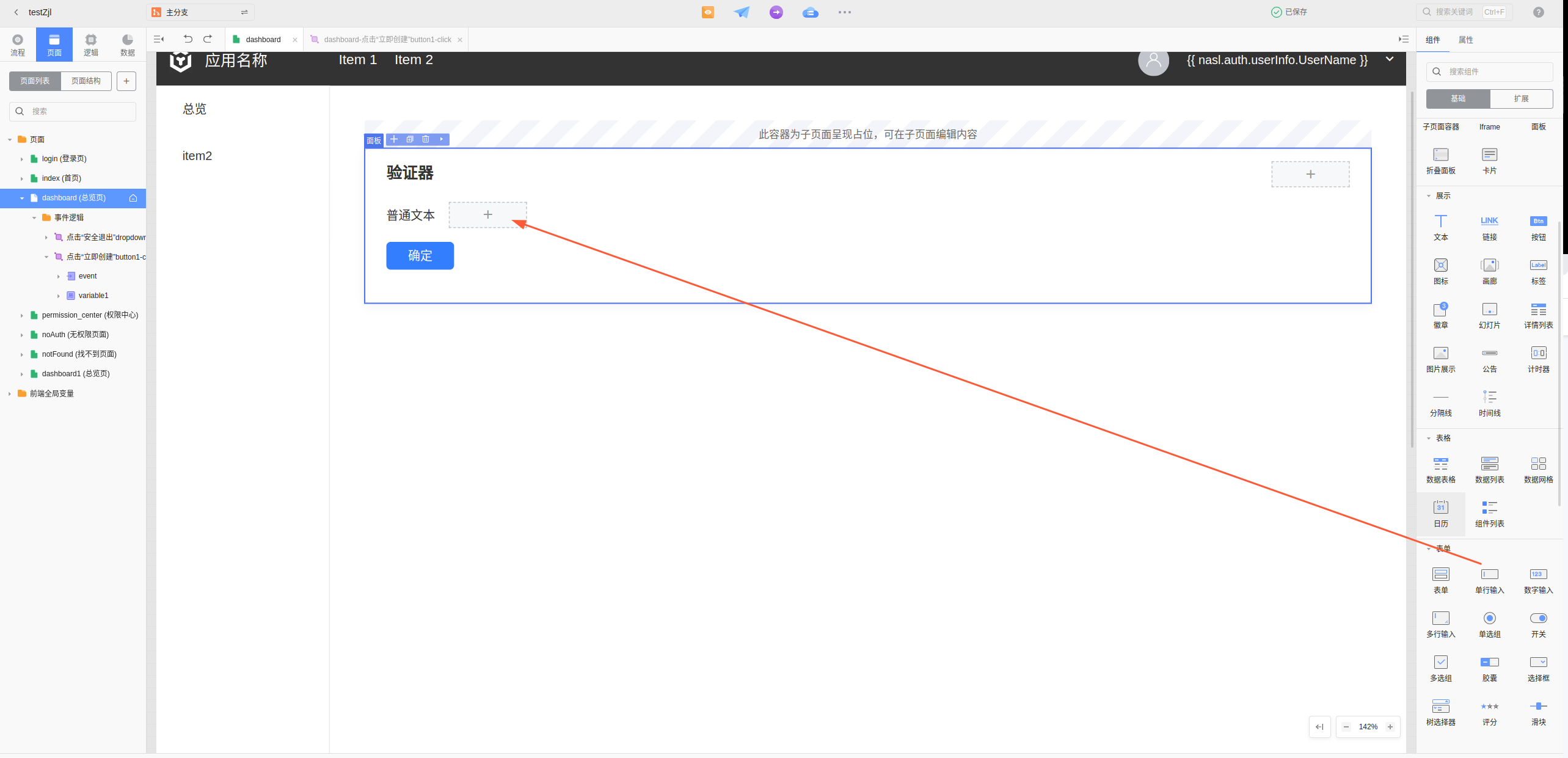Open the 组件 components tab
This screenshot has height=758, width=1568.
pos(1433,40)
